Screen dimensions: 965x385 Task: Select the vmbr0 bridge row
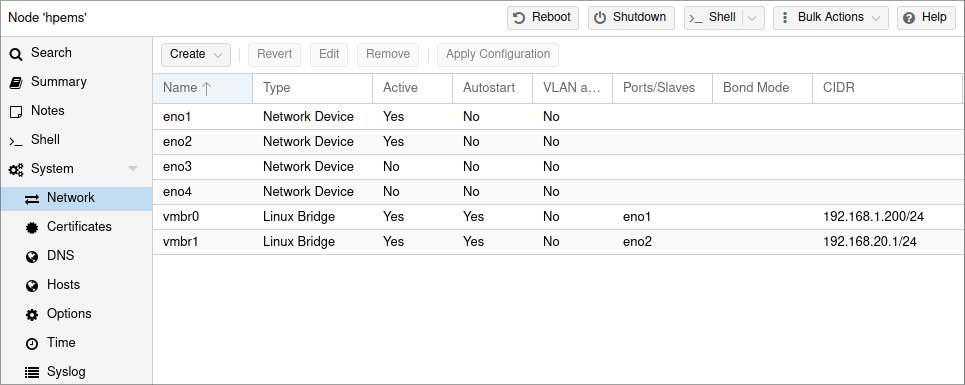558,217
